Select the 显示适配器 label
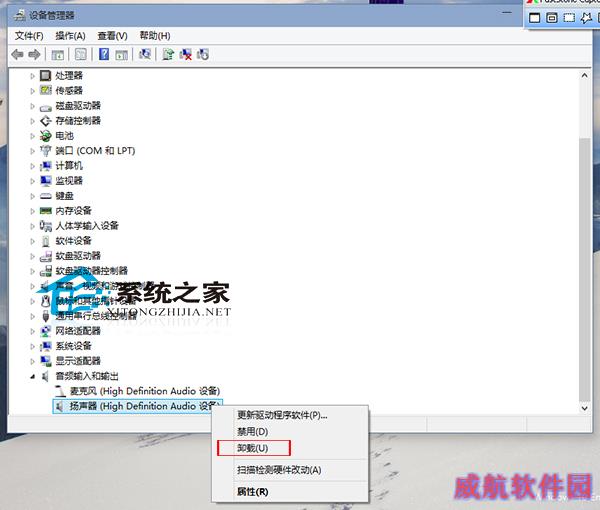 click(78, 361)
